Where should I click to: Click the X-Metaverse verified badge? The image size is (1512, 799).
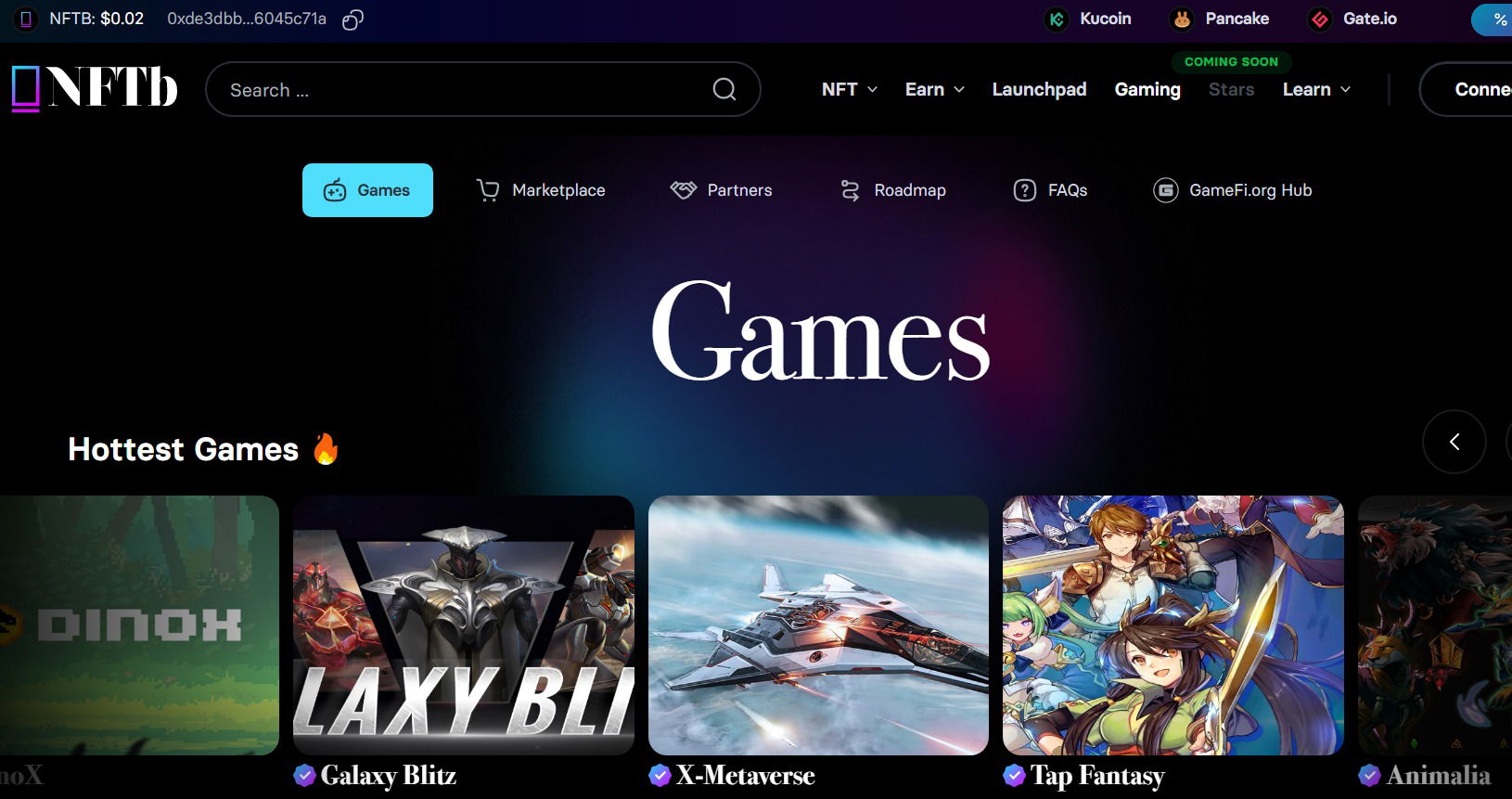click(660, 775)
